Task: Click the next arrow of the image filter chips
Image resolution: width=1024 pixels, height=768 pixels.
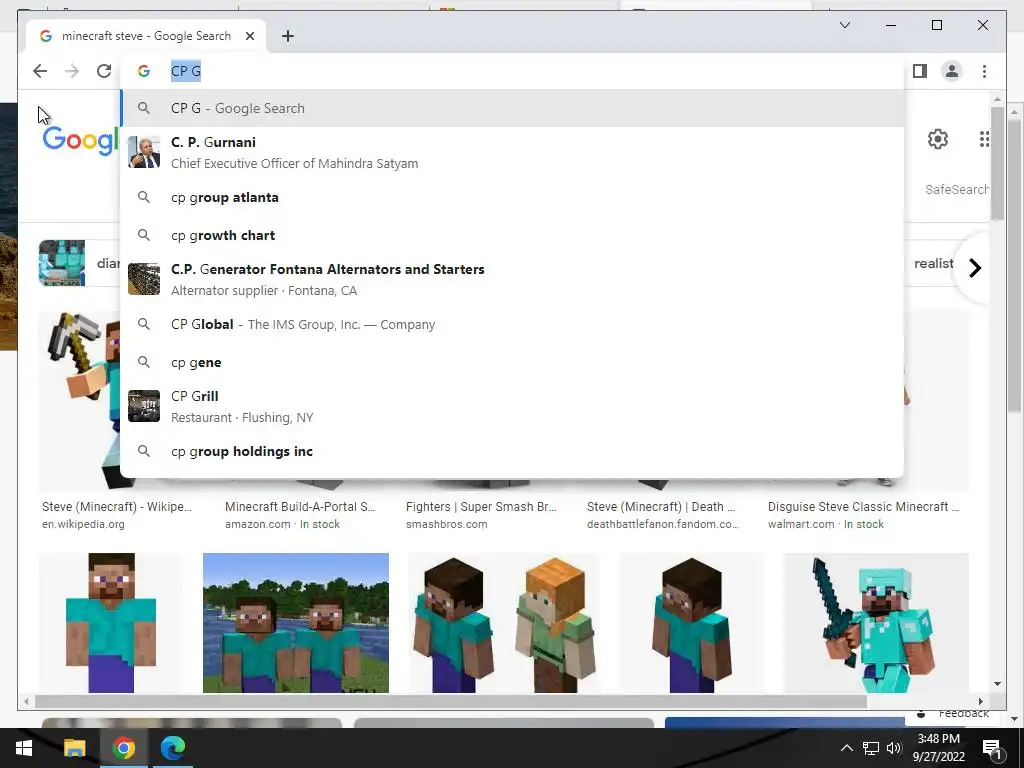Action: (974, 268)
